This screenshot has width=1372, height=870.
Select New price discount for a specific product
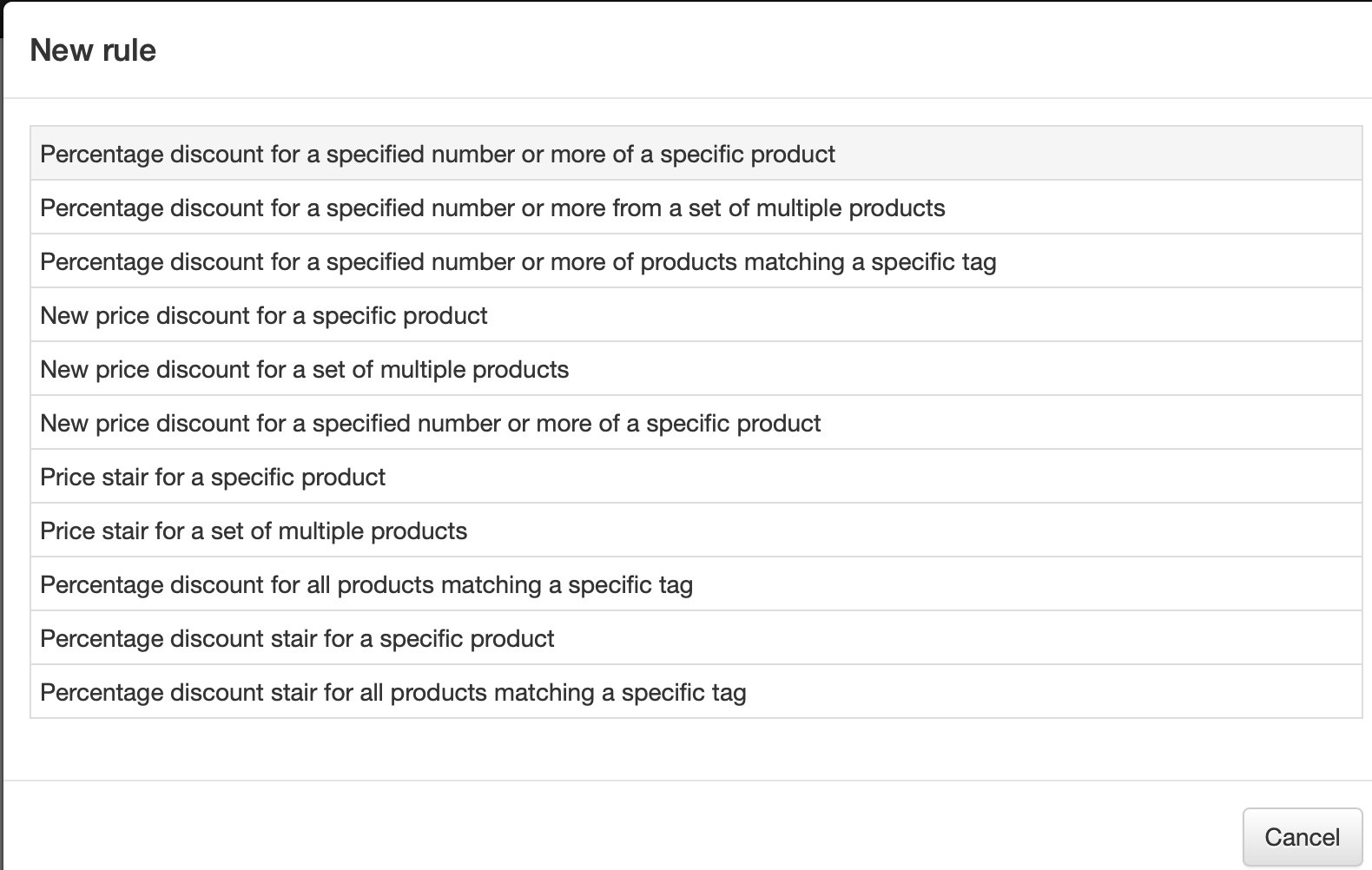click(264, 316)
